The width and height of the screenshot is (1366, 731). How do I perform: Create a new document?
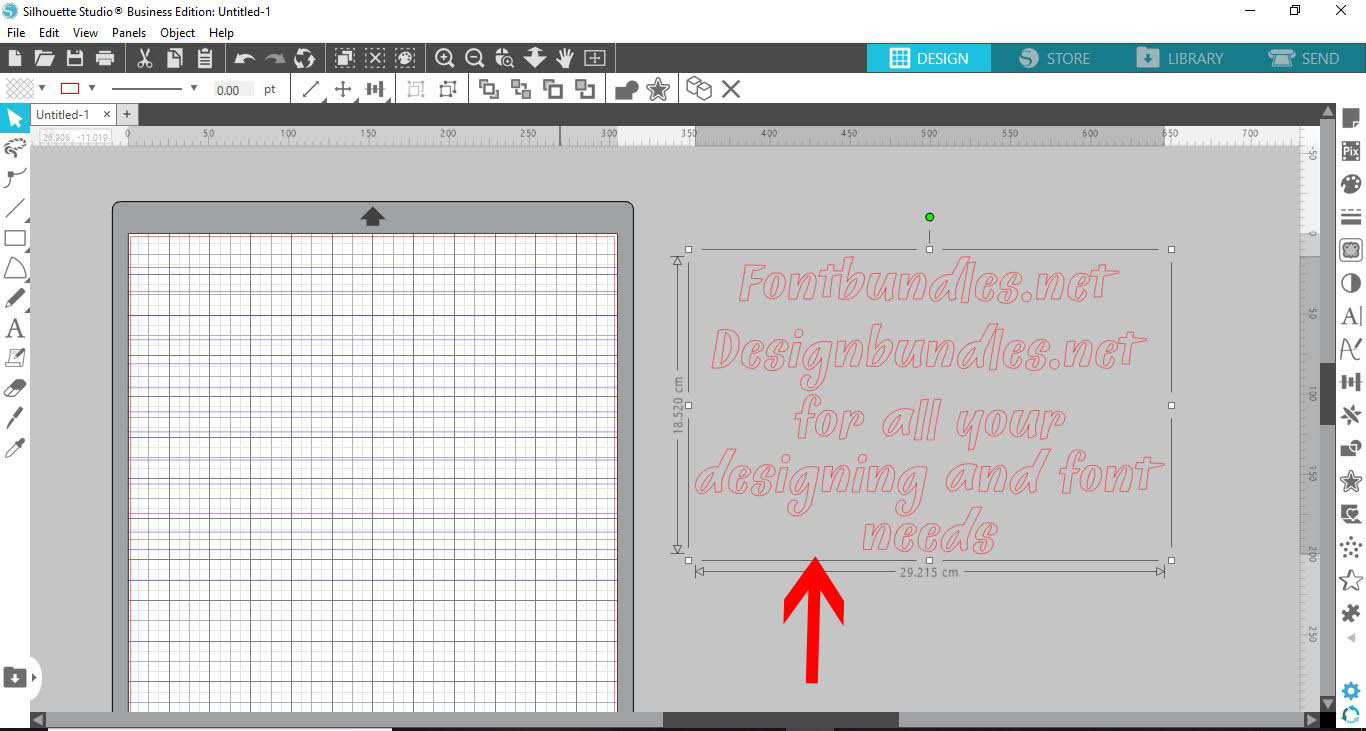coord(14,58)
